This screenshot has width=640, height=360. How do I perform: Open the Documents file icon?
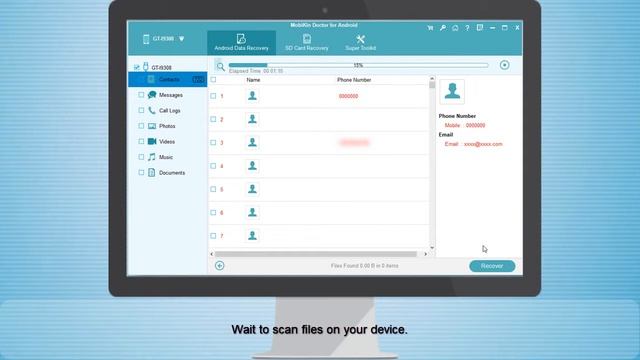tap(151, 173)
